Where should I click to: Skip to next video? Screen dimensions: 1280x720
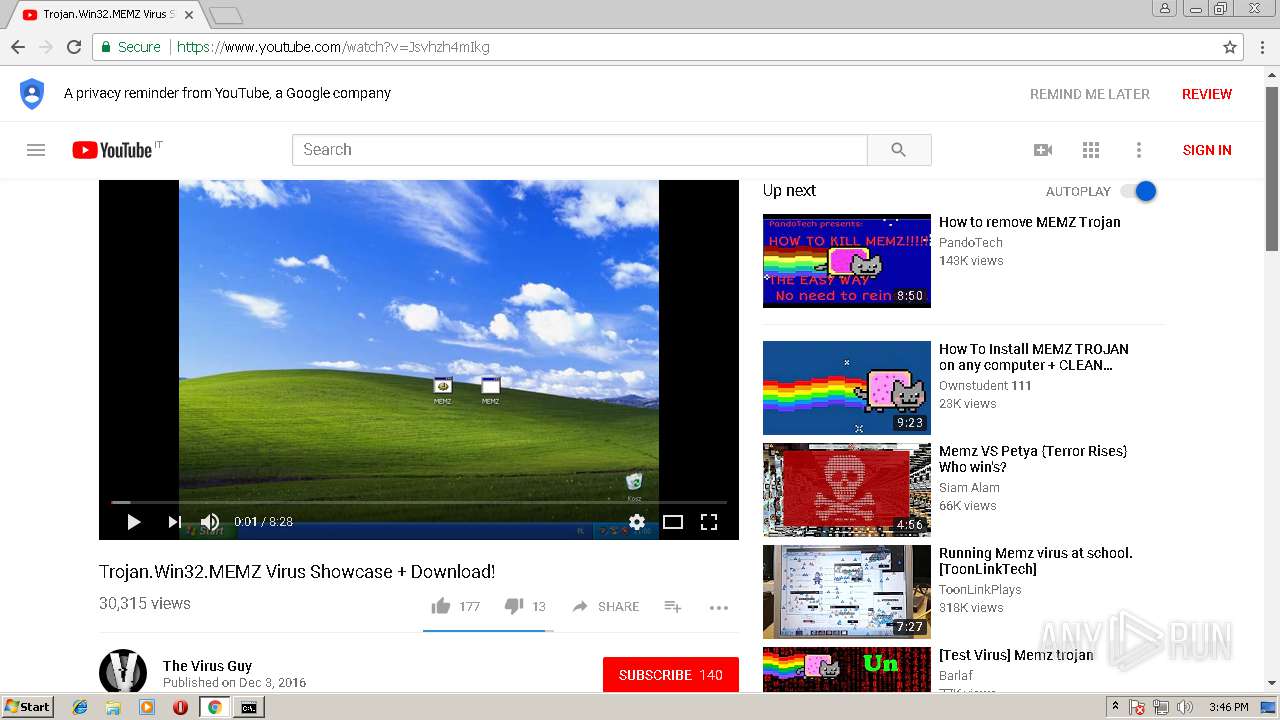coord(174,522)
